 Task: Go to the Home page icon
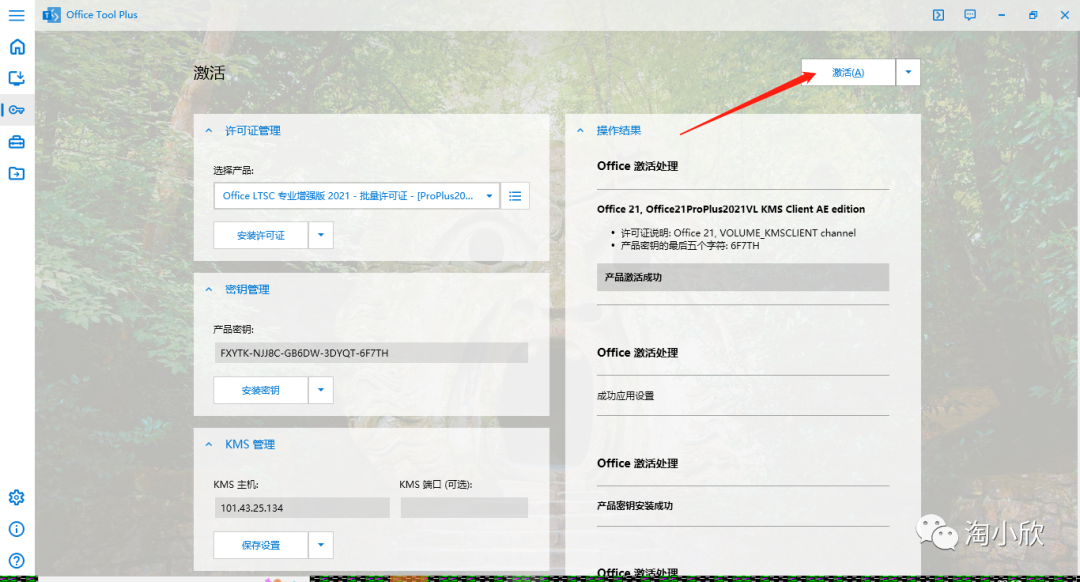tap(17, 46)
